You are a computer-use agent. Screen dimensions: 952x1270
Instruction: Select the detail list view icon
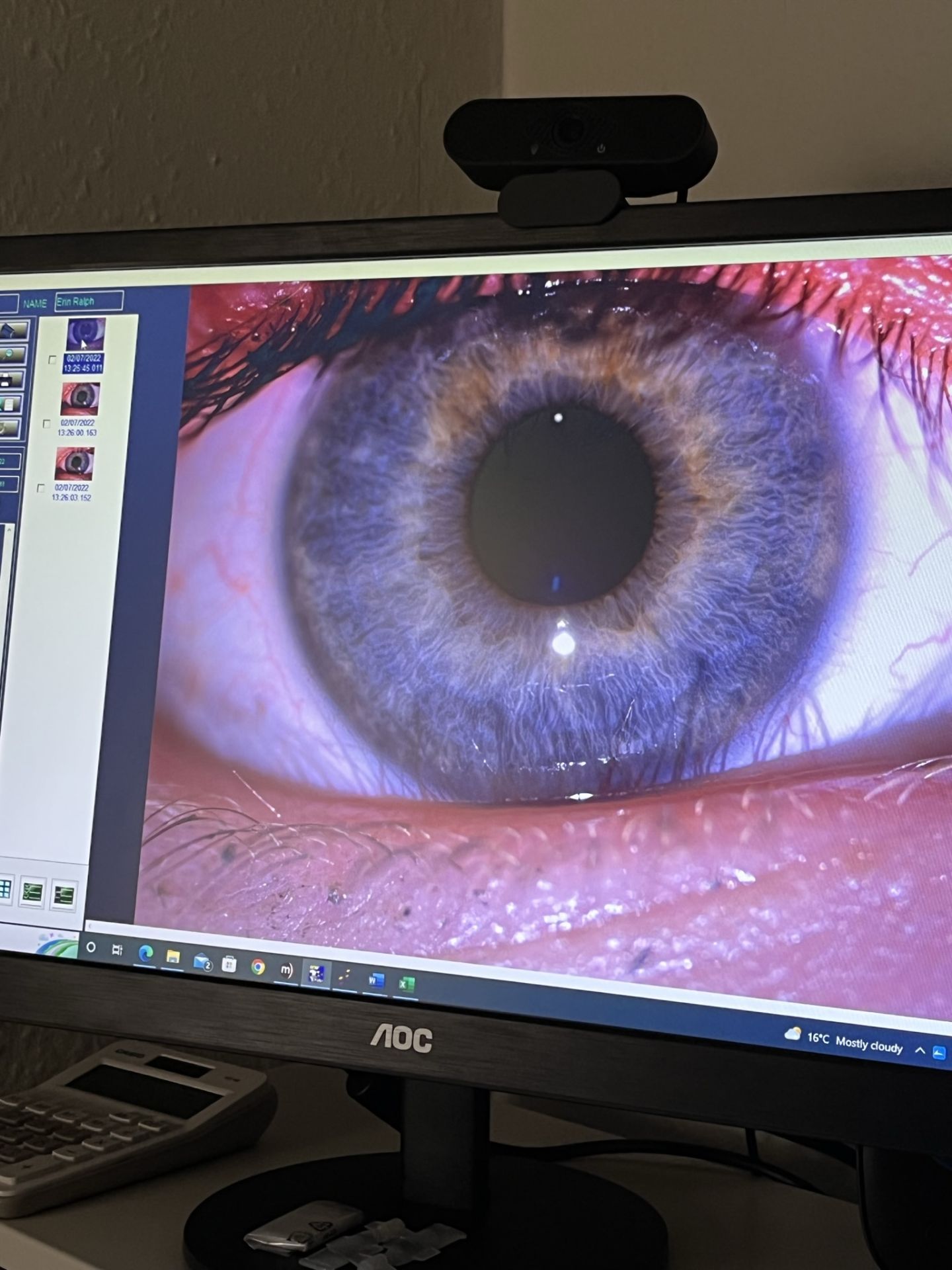pos(63,896)
